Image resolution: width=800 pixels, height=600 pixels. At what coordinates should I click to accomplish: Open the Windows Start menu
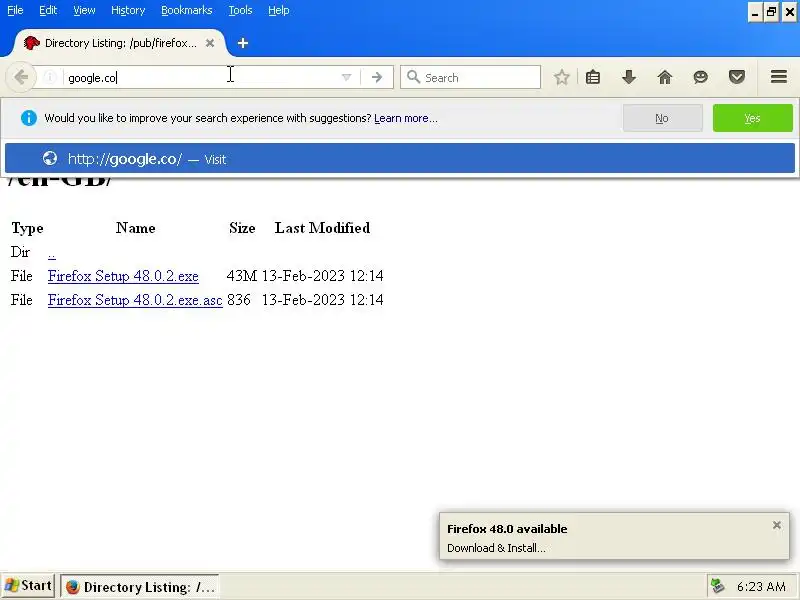tap(28, 586)
